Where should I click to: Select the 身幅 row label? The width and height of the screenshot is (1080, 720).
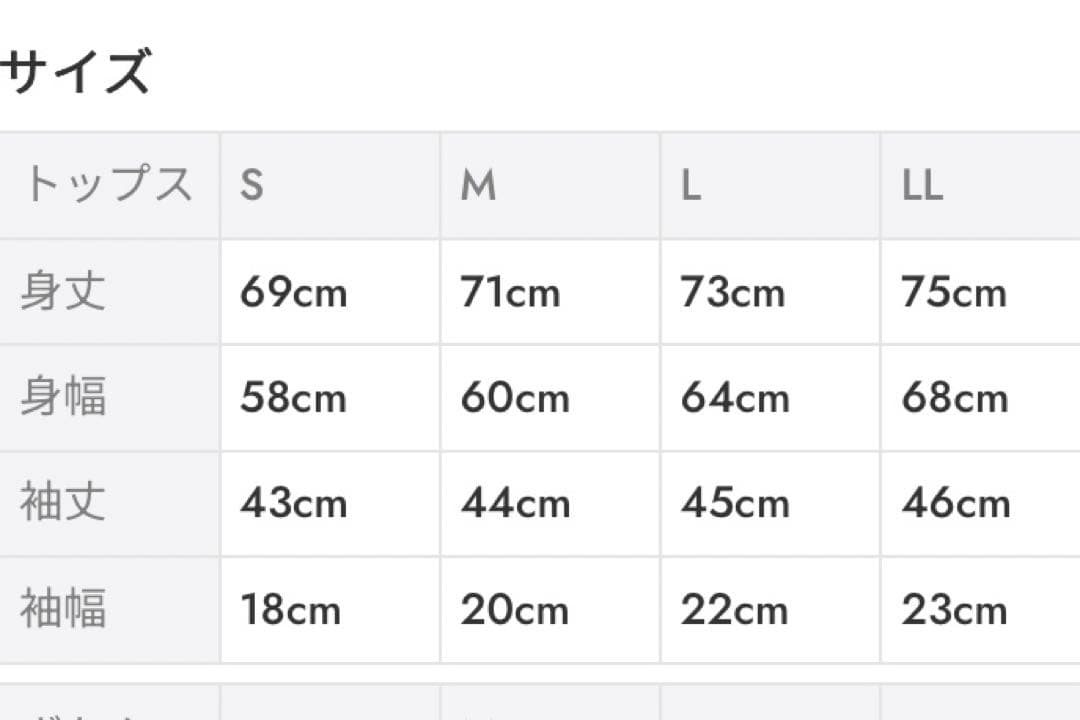click(63, 398)
